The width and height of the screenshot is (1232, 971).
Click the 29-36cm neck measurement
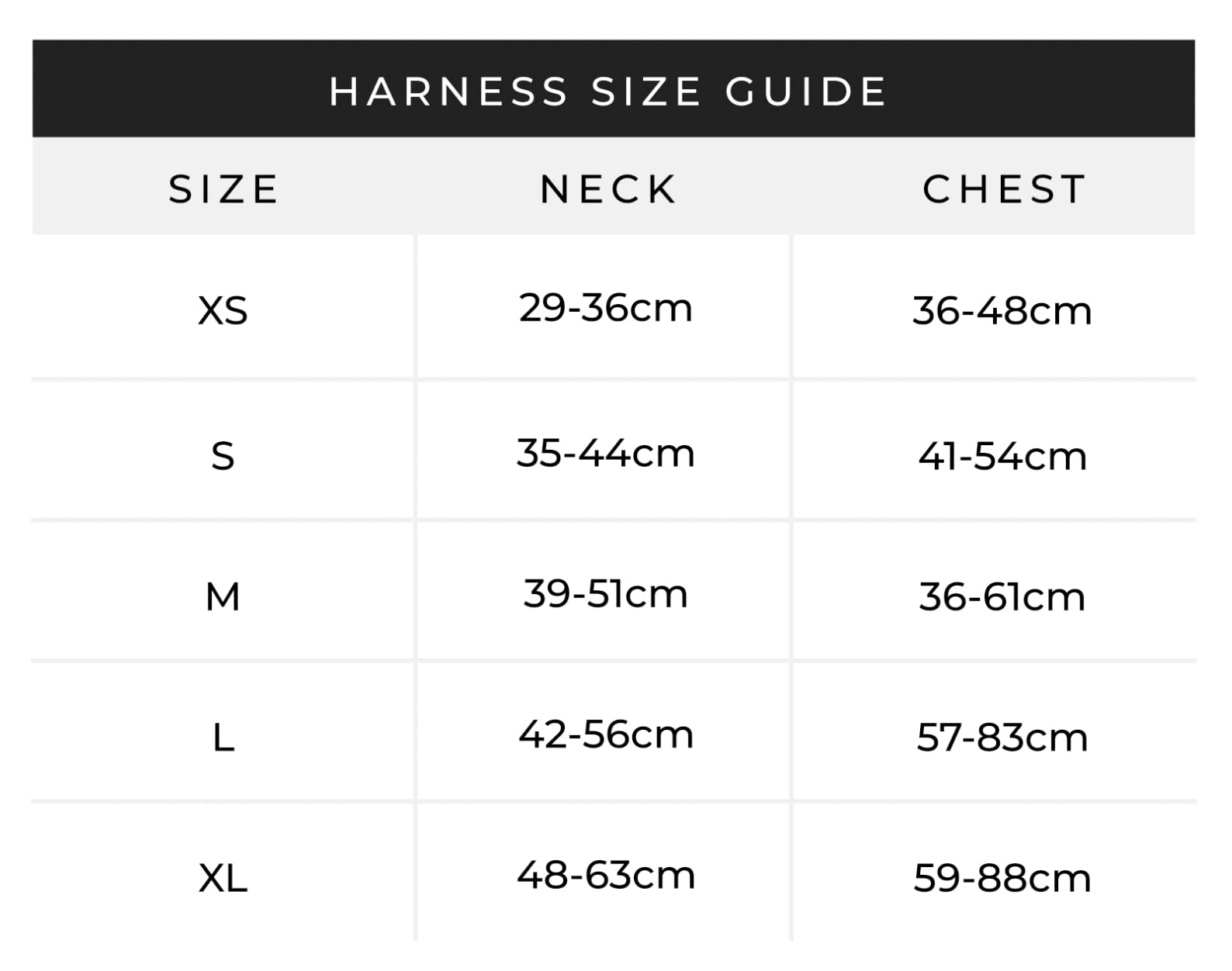click(x=605, y=308)
